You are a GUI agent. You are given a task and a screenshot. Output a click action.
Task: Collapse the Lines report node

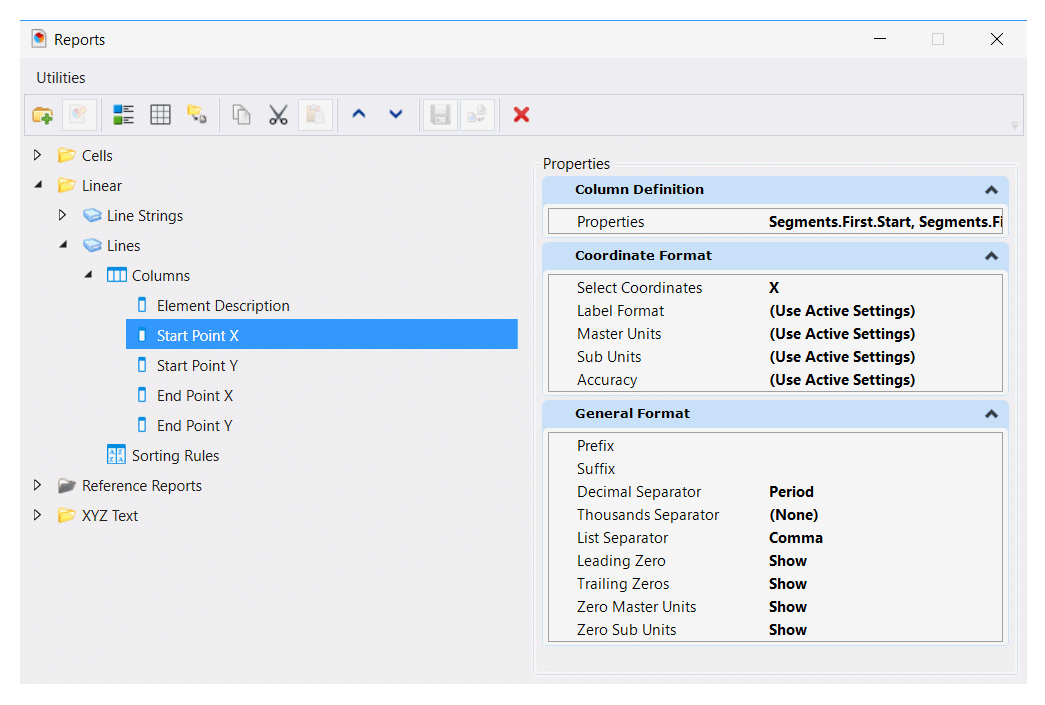tap(63, 245)
